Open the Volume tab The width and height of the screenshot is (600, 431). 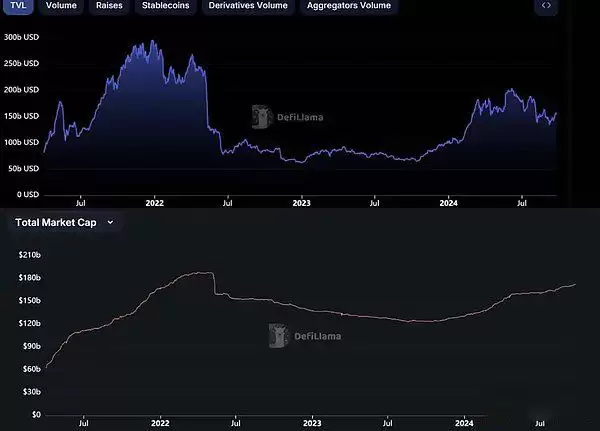click(61, 6)
